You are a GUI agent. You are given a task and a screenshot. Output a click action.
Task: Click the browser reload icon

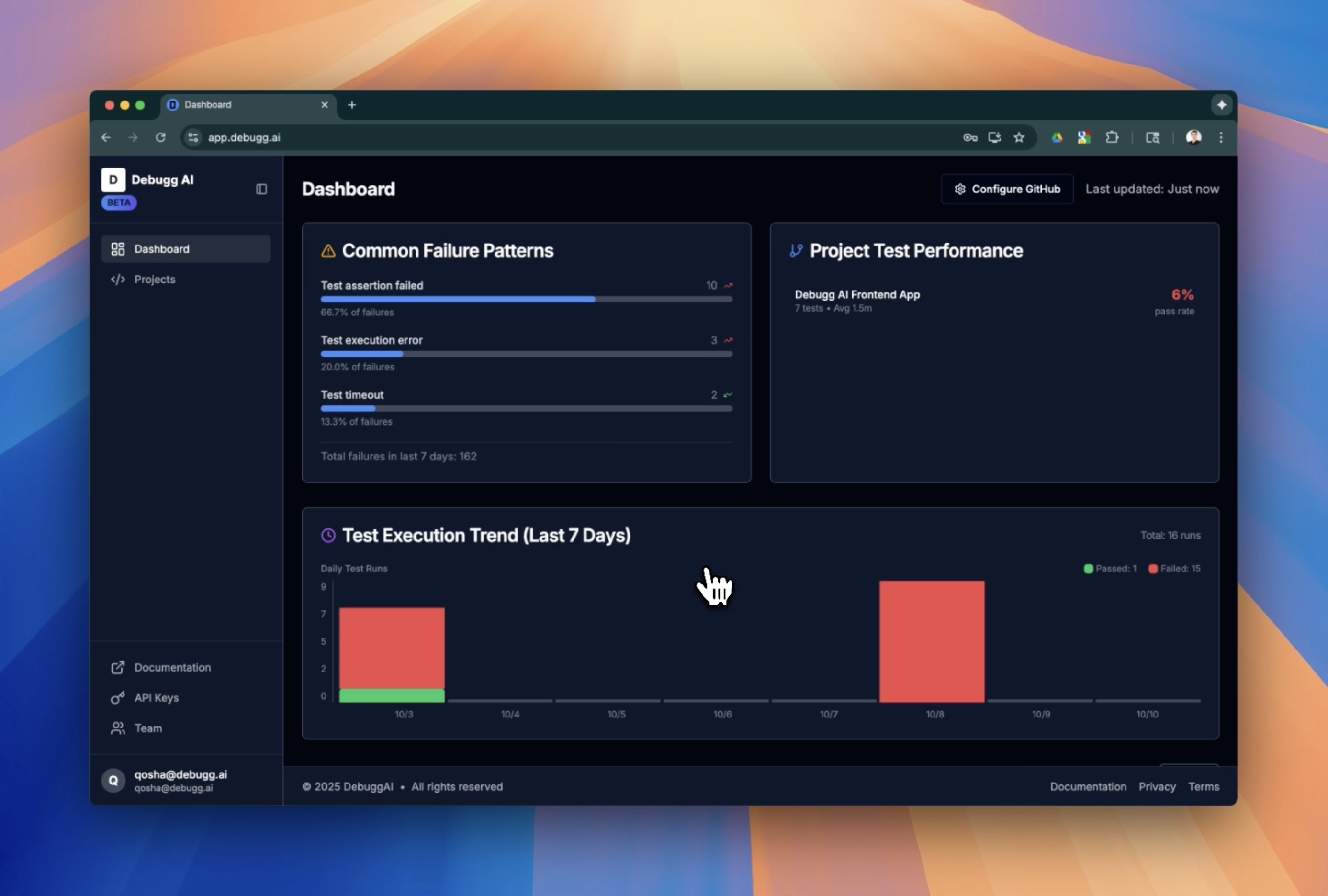(x=160, y=137)
